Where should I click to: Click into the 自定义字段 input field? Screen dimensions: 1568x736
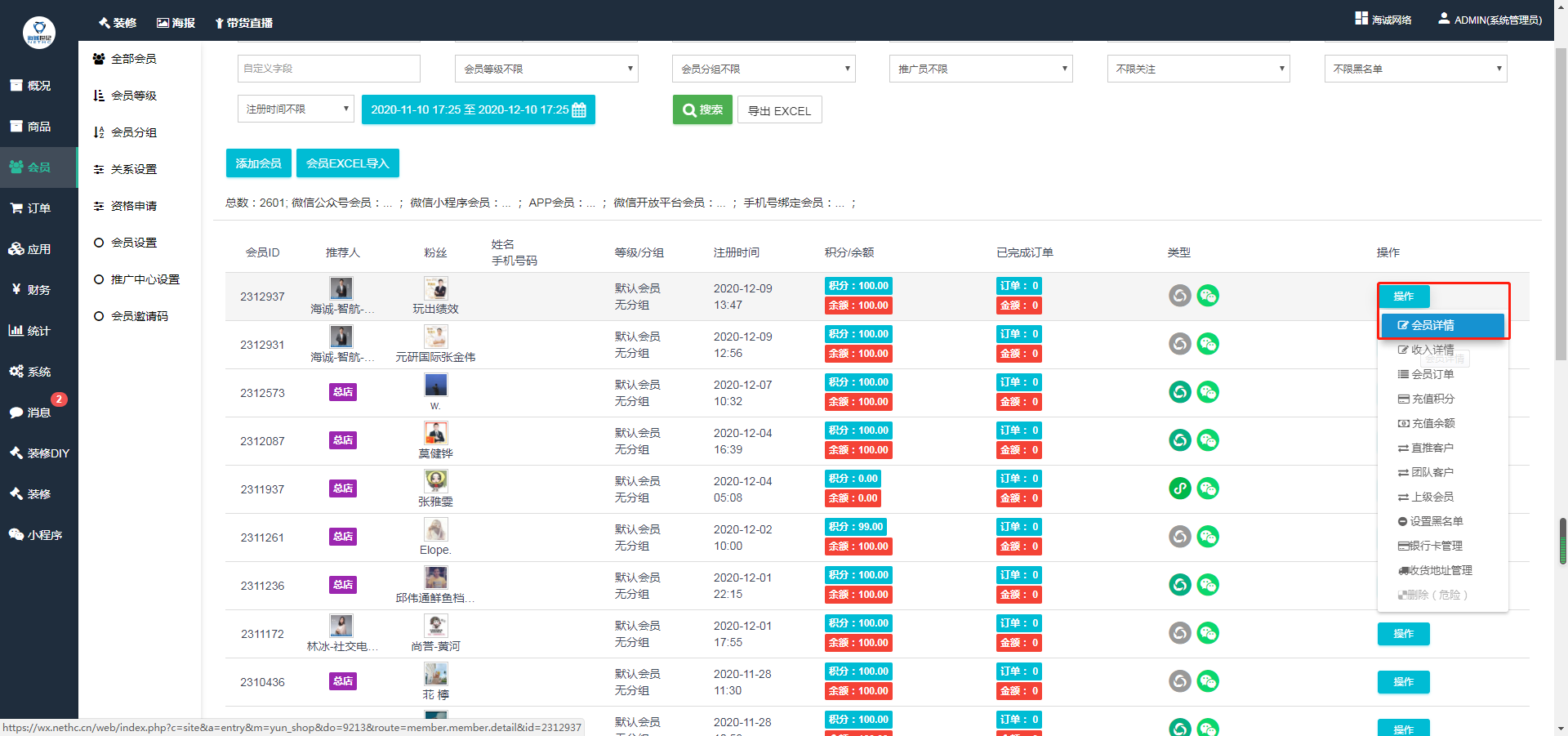pos(328,69)
